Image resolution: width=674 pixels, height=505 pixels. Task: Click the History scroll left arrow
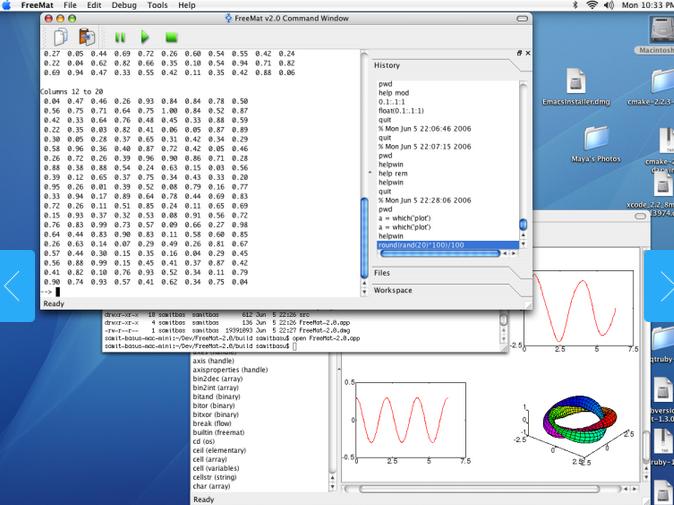[505, 254]
